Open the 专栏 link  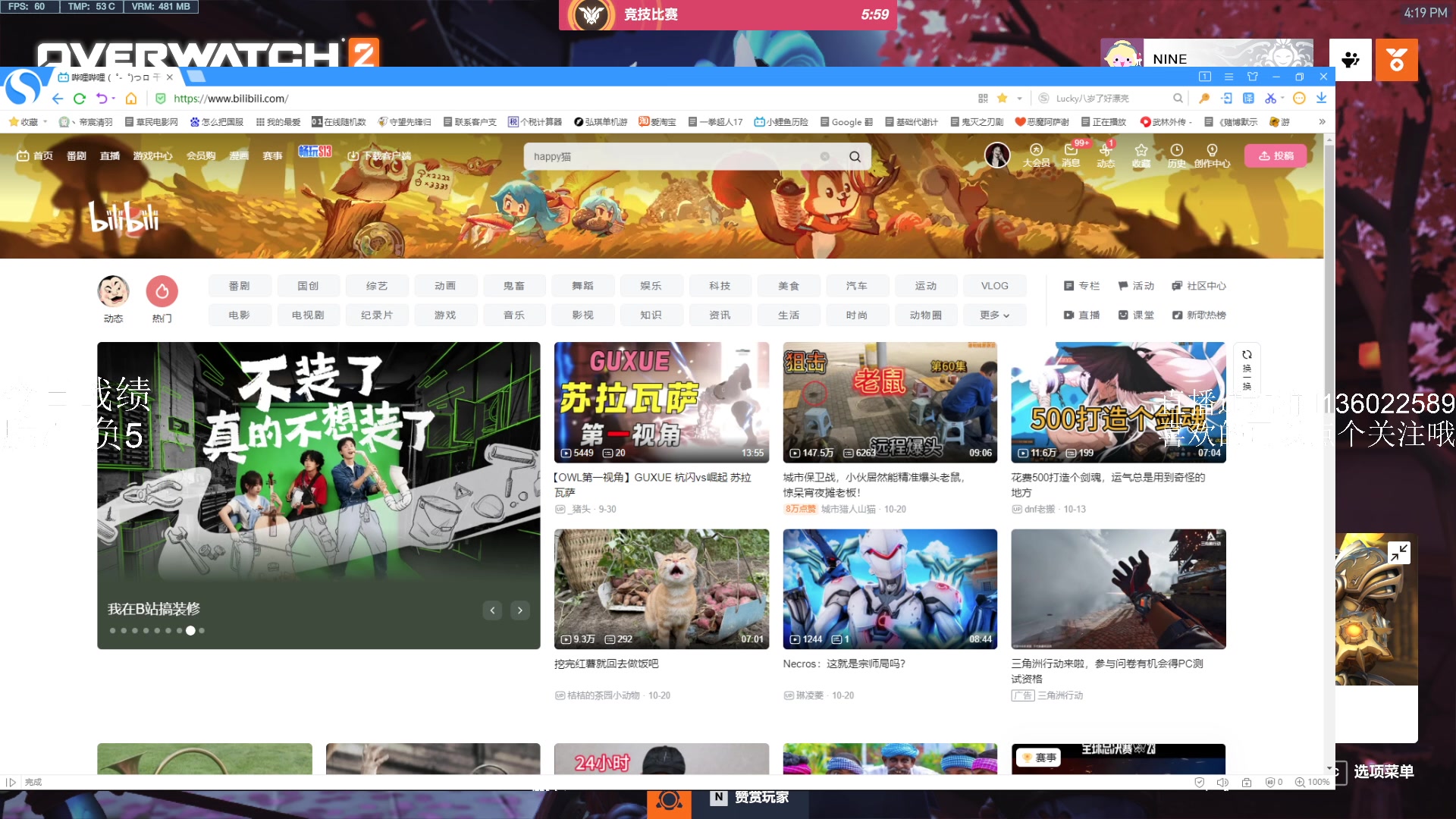coord(1081,286)
